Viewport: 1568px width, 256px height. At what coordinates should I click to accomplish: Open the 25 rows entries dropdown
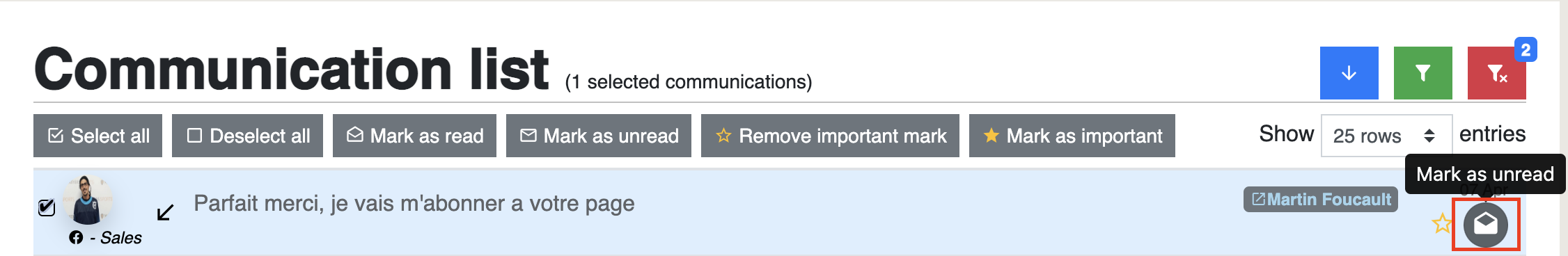tap(1386, 136)
